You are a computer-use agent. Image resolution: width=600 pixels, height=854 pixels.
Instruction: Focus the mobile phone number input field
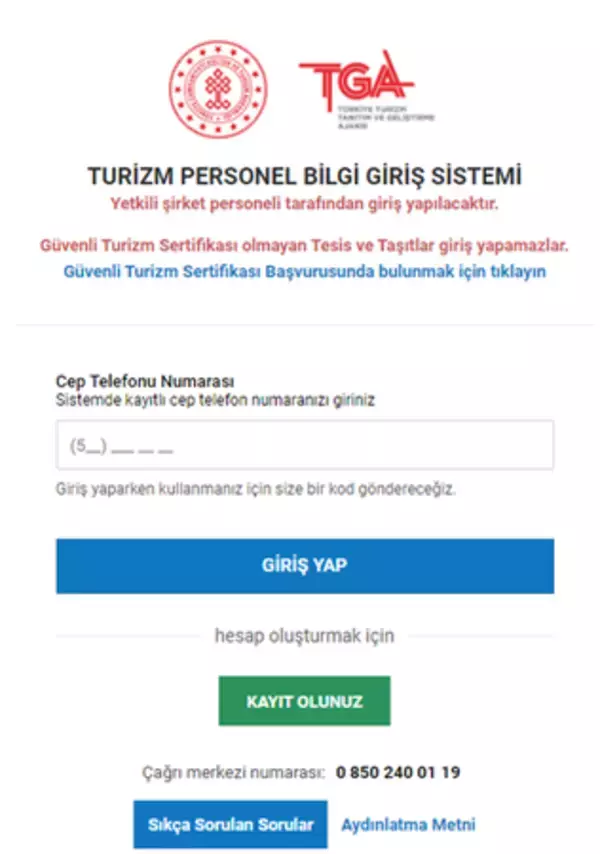point(305,445)
